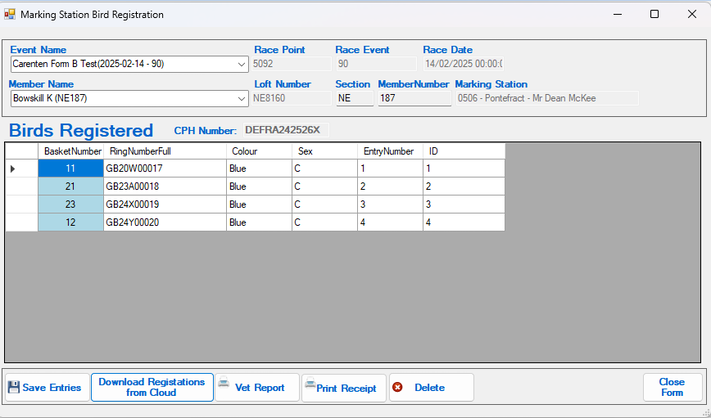Select basket number cell 23

[71, 204]
